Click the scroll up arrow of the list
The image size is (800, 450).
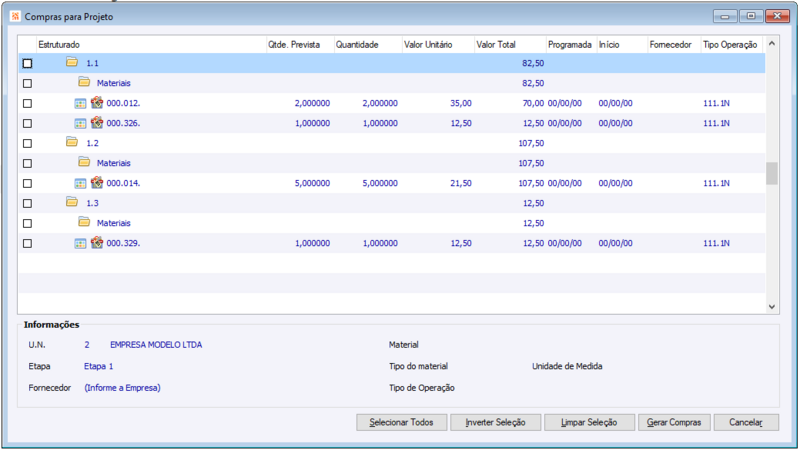[x=771, y=44]
